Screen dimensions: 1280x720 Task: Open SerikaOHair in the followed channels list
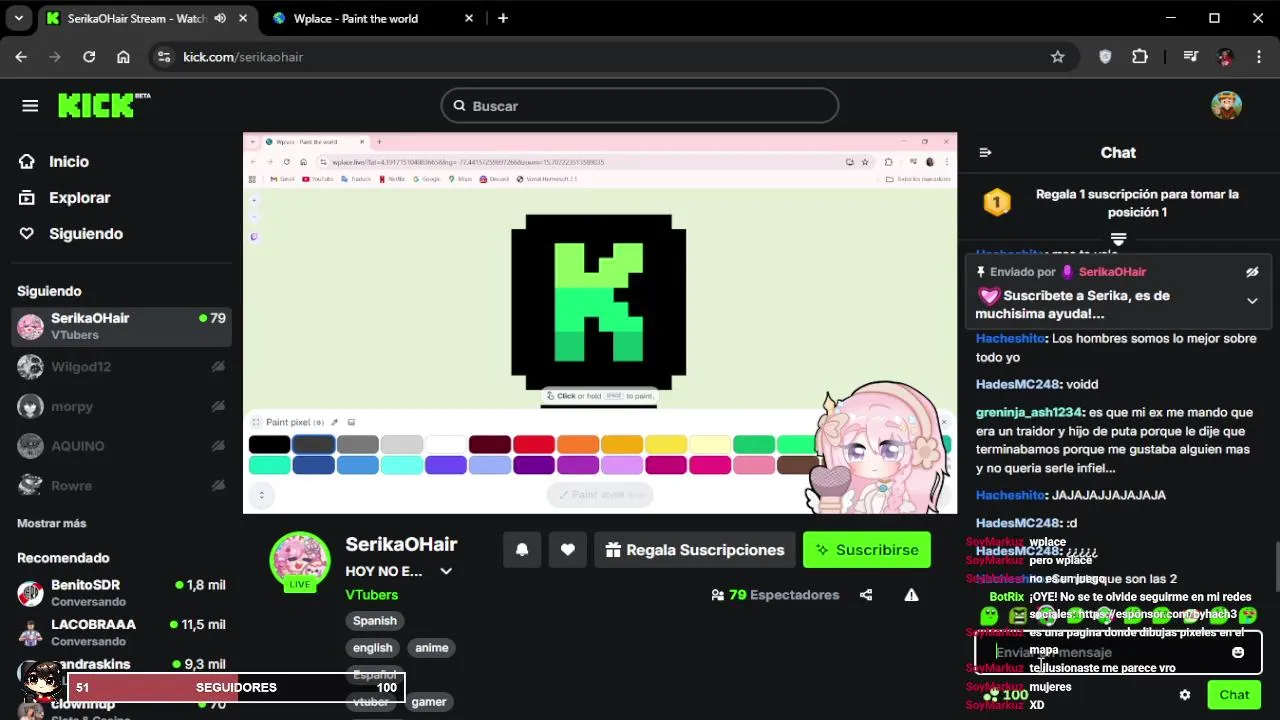click(121, 326)
